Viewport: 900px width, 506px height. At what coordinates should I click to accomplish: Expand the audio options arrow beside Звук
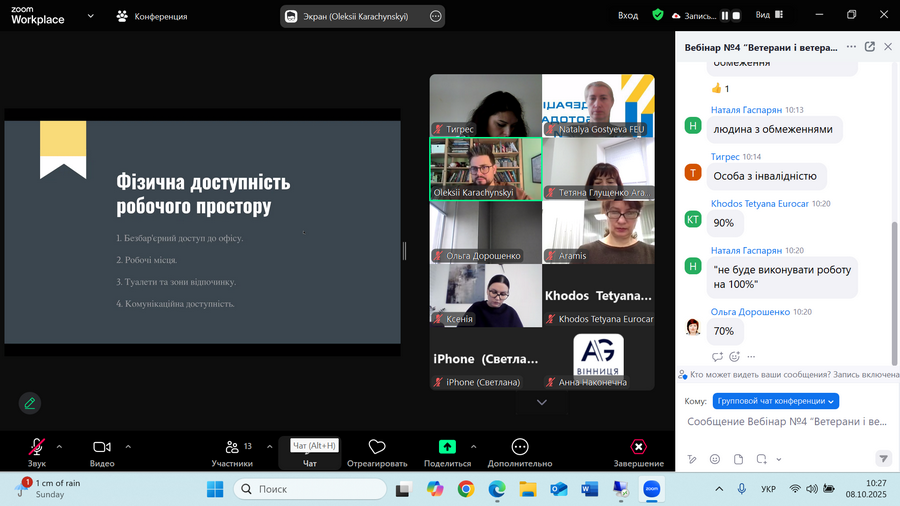tap(60, 447)
